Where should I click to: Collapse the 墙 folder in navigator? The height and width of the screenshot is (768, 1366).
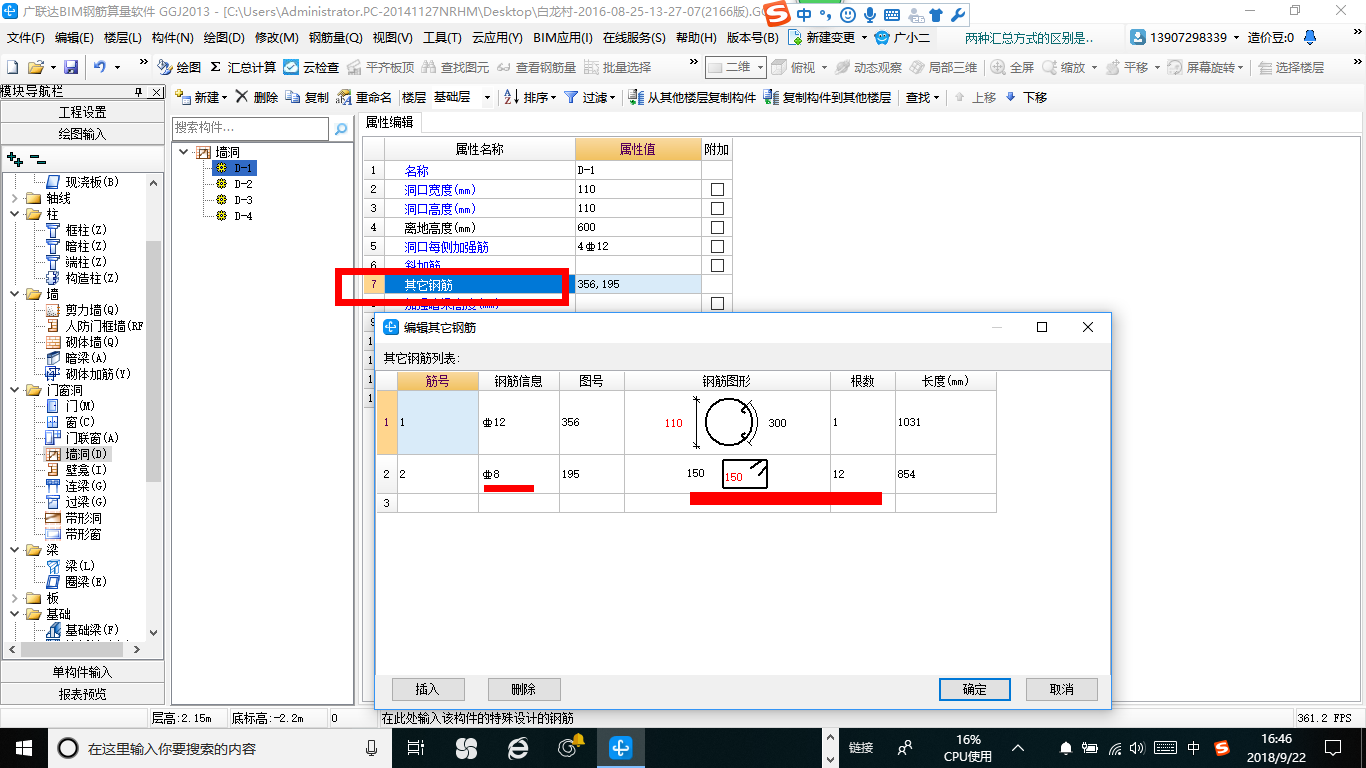click(x=15, y=294)
